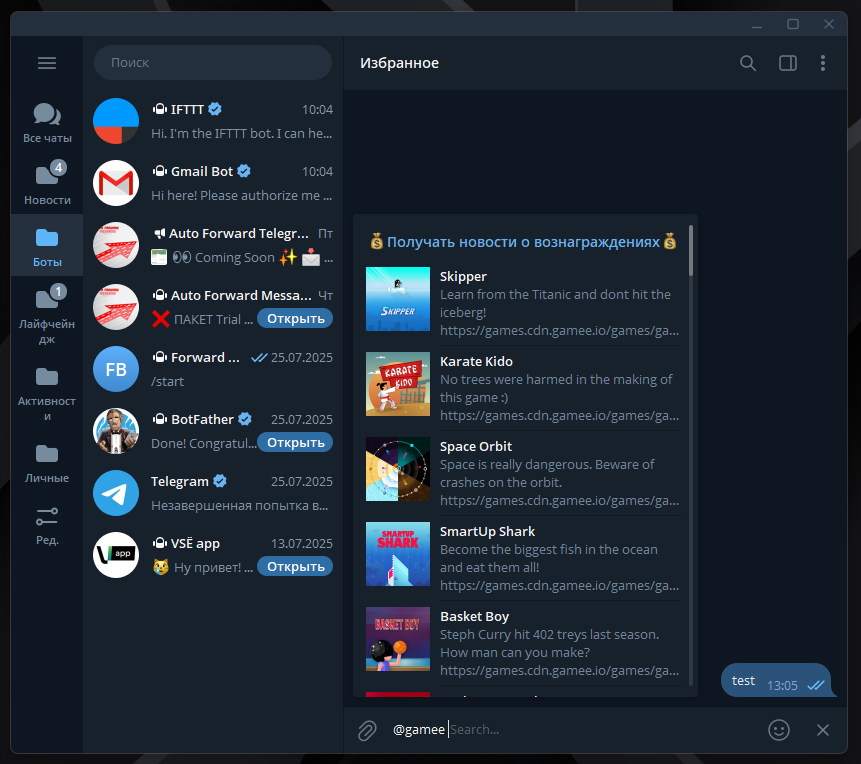Maximize the Telegram window
Image resolution: width=861 pixels, height=764 pixels.
click(792, 24)
